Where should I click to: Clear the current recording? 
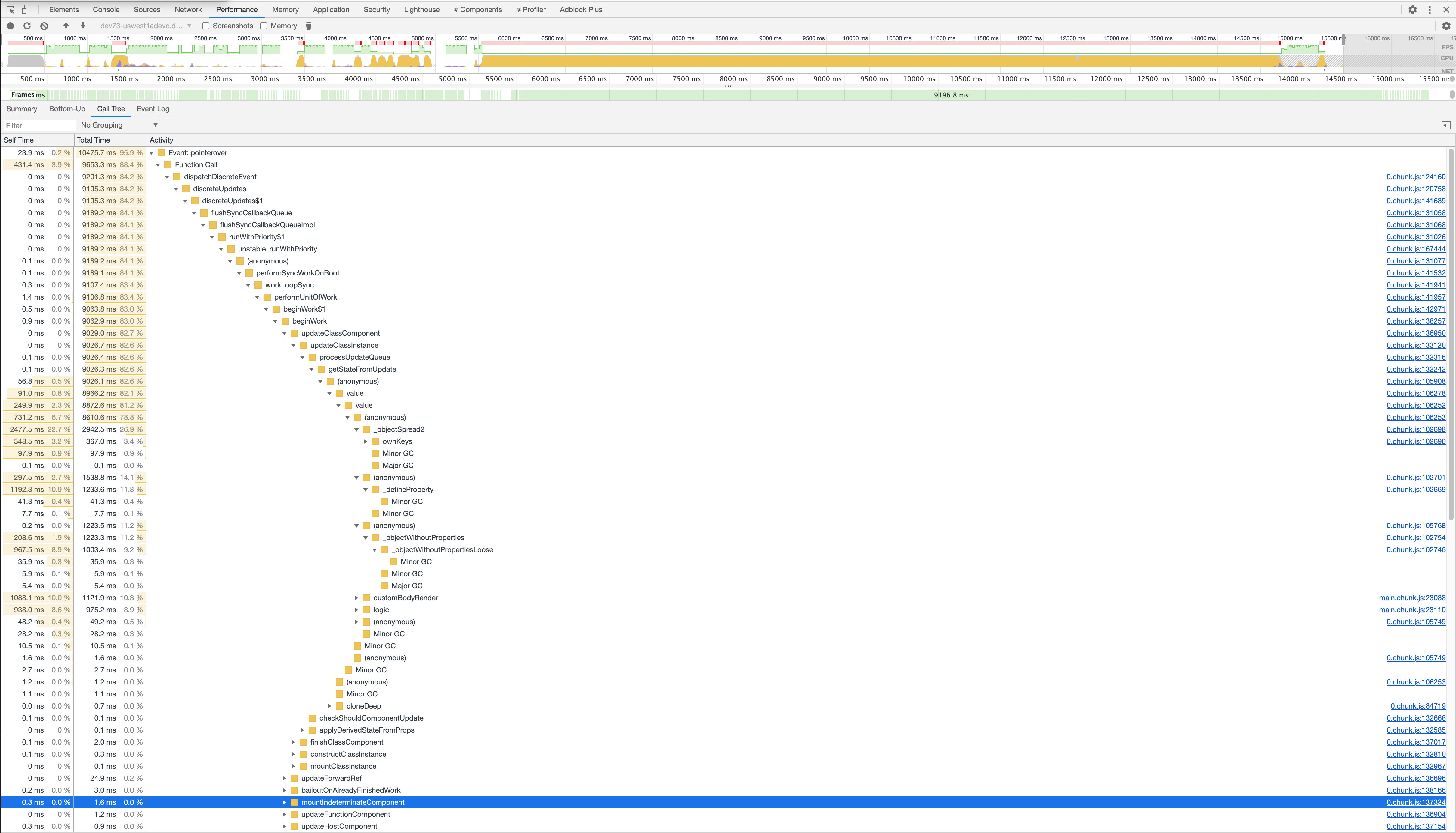tap(44, 26)
